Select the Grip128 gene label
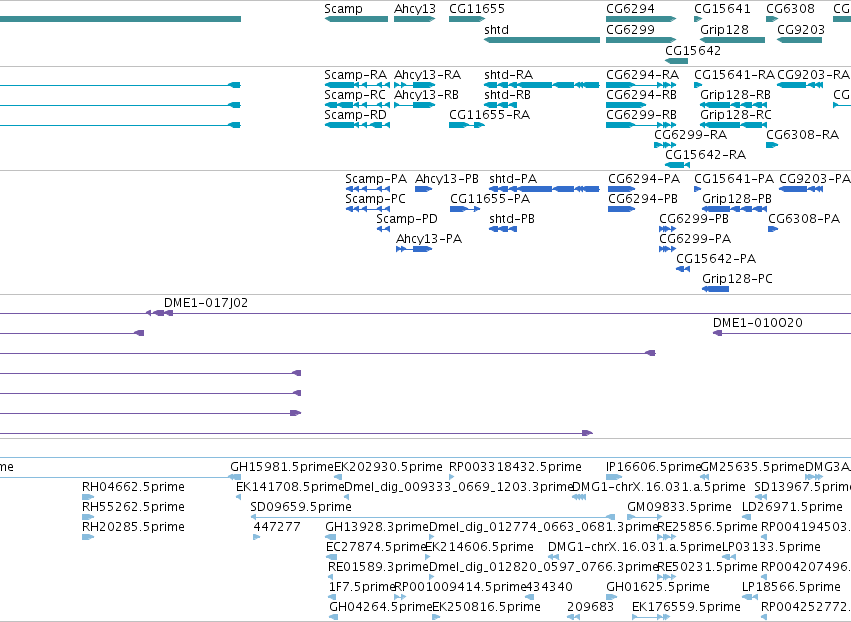 pos(724,29)
